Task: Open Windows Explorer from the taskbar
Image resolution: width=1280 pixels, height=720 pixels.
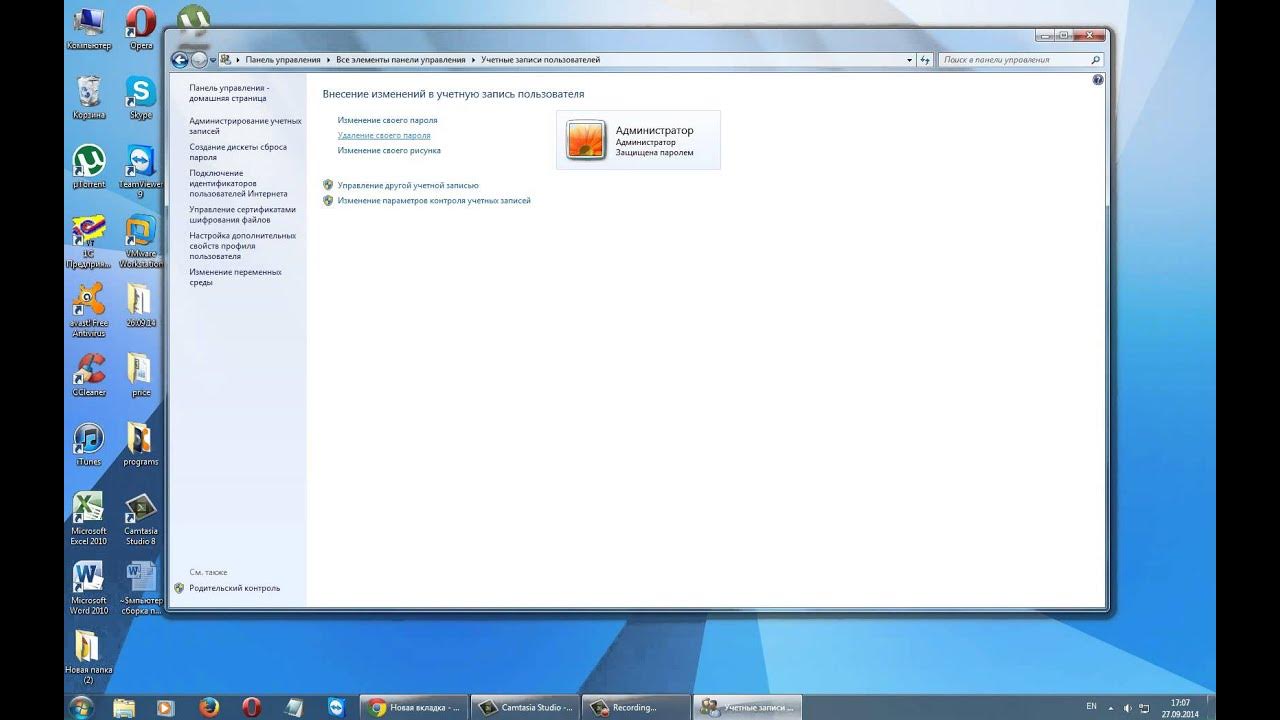Action: pos(124,707)
